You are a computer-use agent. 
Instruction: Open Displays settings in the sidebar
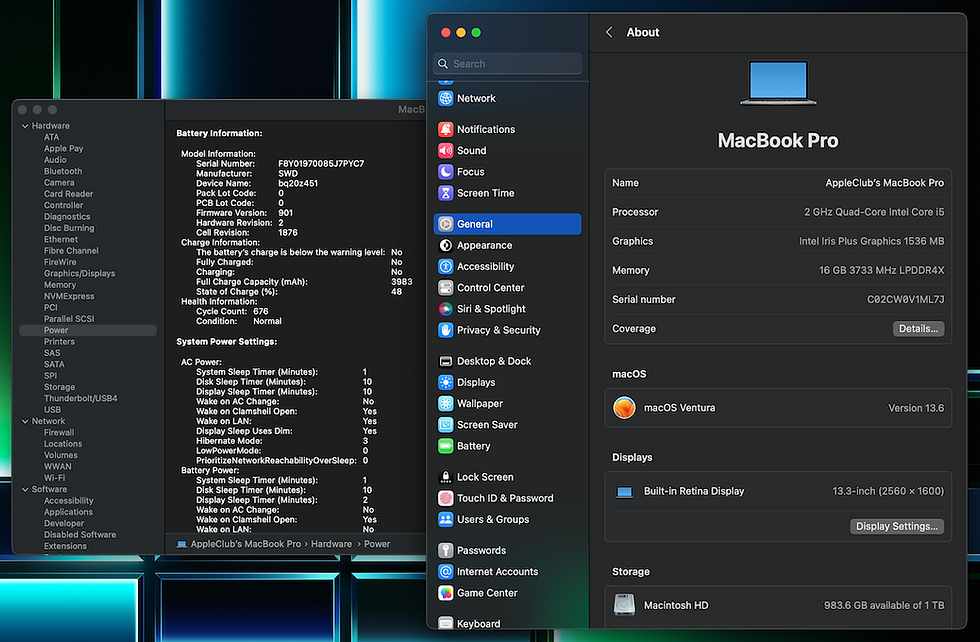[x=507, y=383]
